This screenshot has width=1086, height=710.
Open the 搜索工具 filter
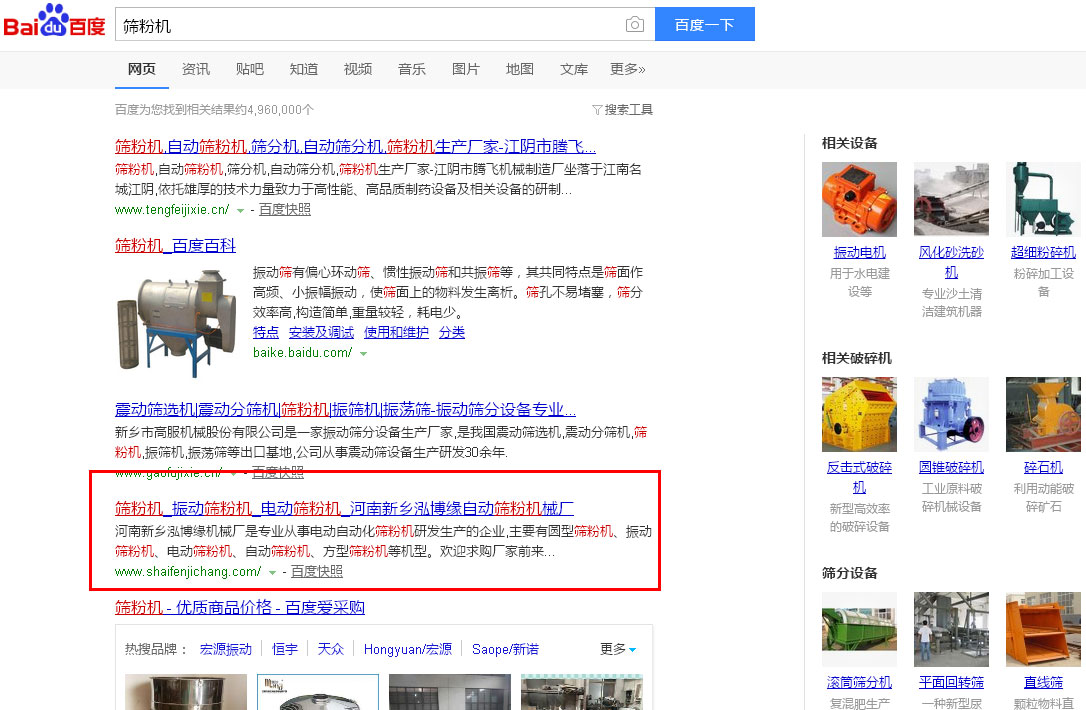coord(622,110)
